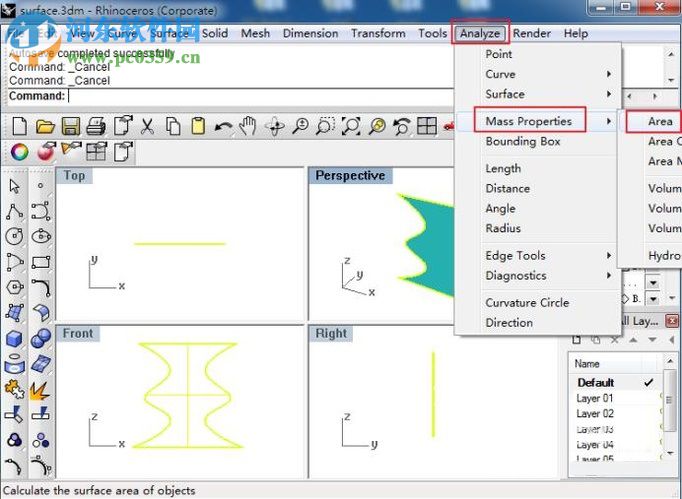Open the Transform menu

pos(378,33)
